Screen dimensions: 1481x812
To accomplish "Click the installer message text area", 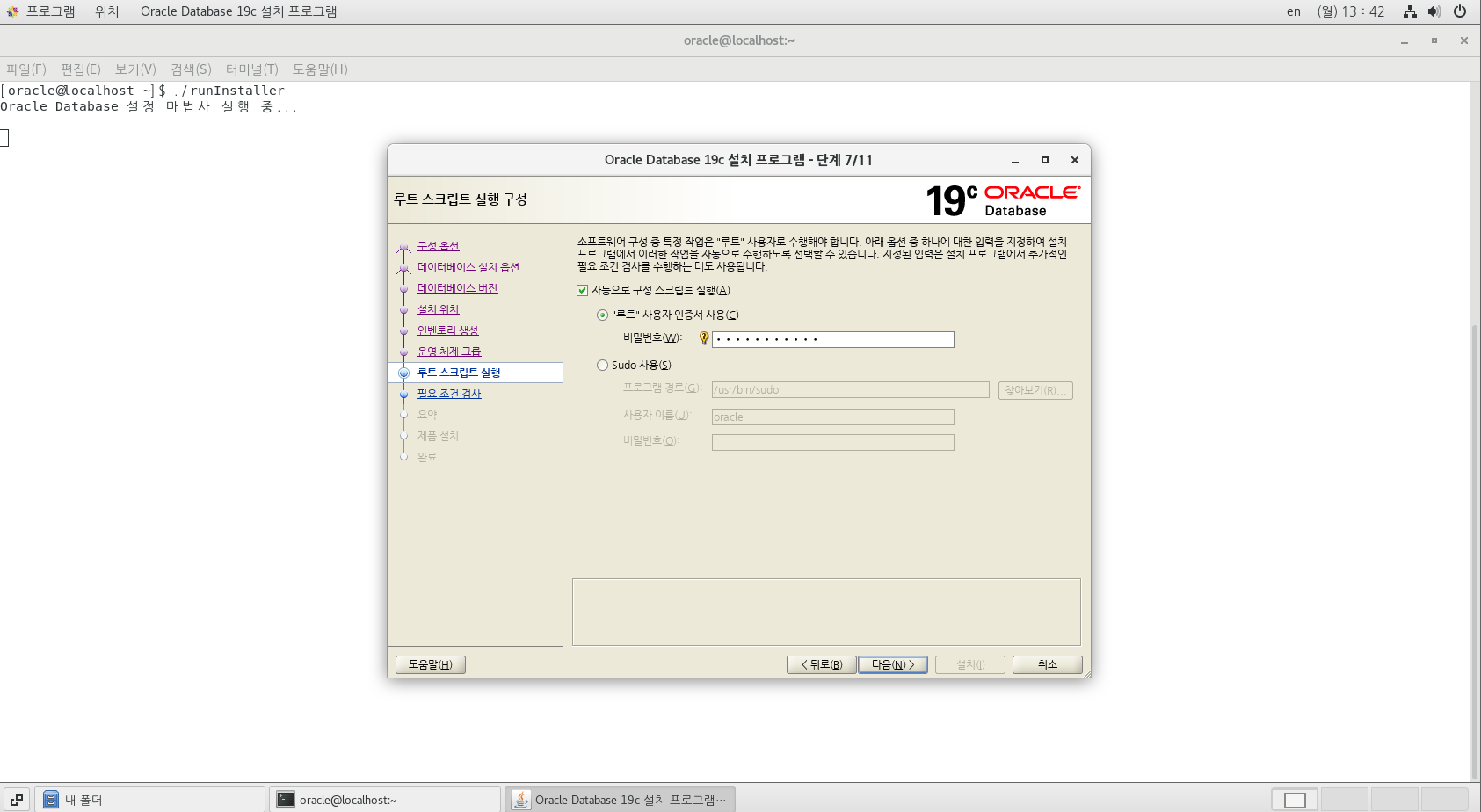I will point(826,612).
